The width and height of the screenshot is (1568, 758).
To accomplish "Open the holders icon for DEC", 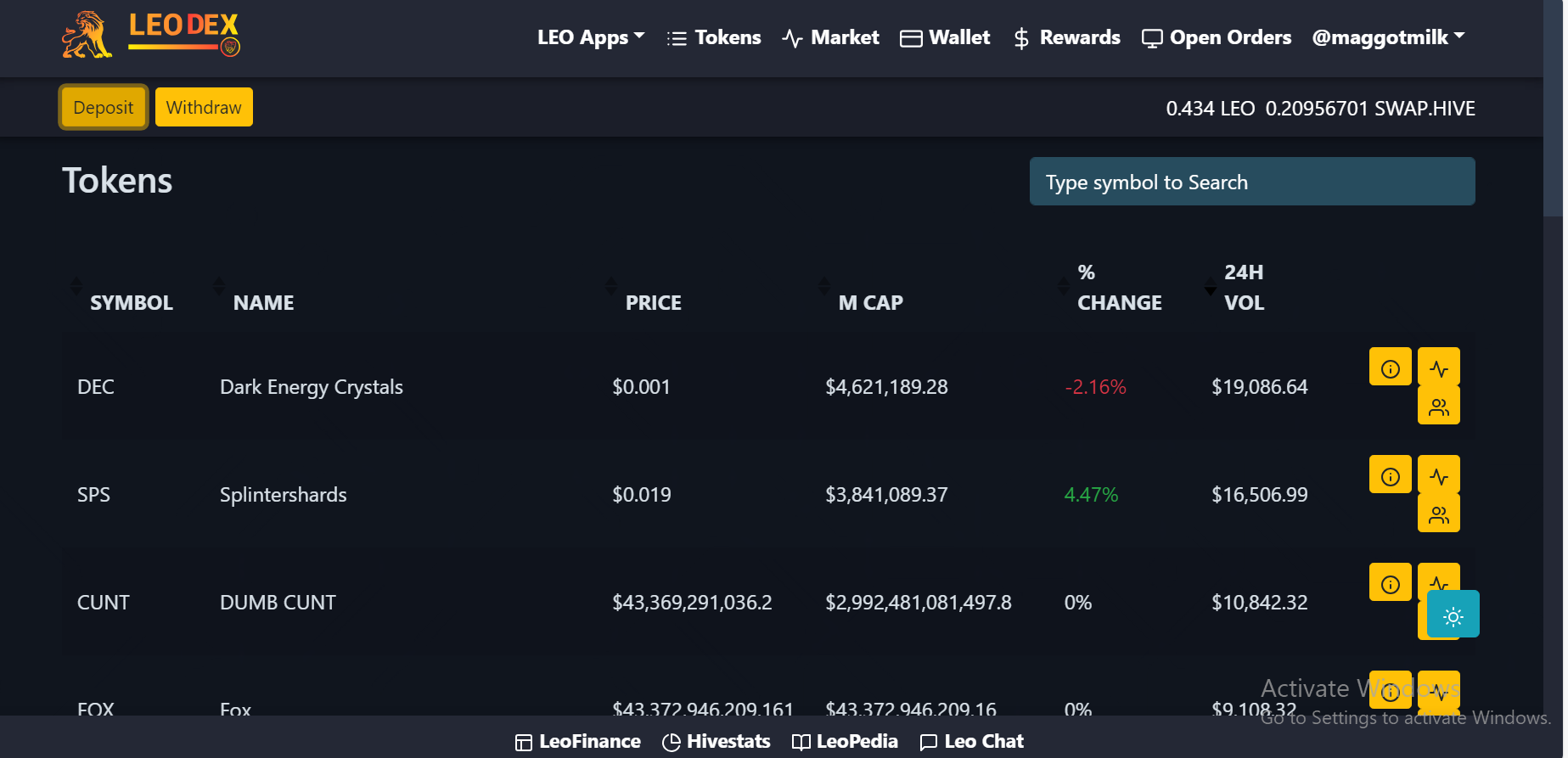I will (1439, 407).
